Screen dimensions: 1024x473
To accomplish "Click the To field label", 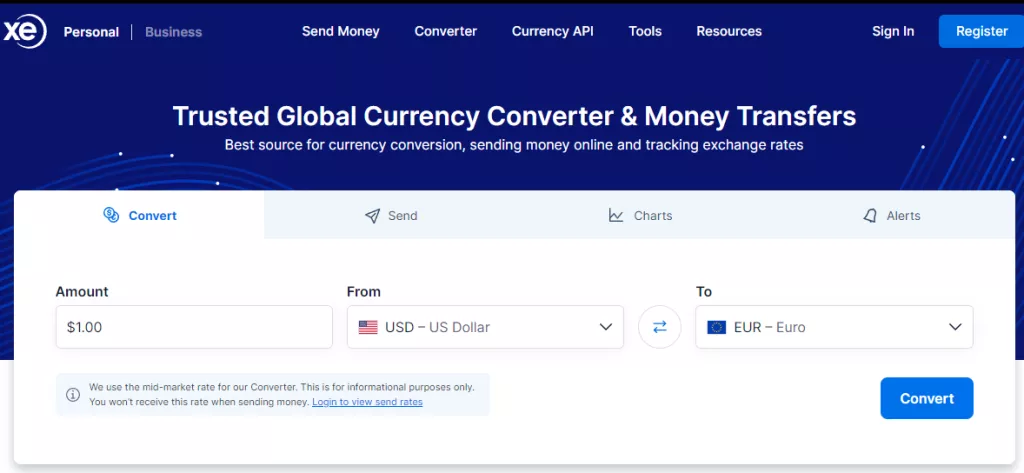I will tap(703, 291).
